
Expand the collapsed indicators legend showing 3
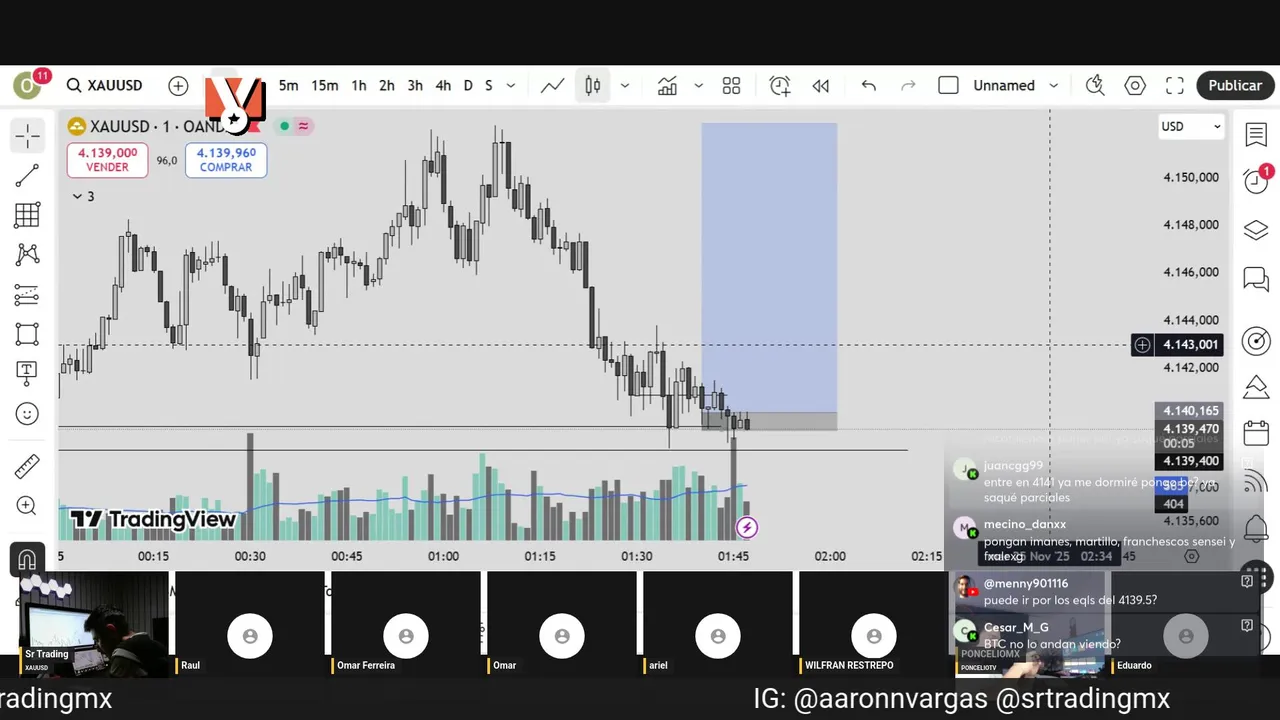[x=83, y=196]
